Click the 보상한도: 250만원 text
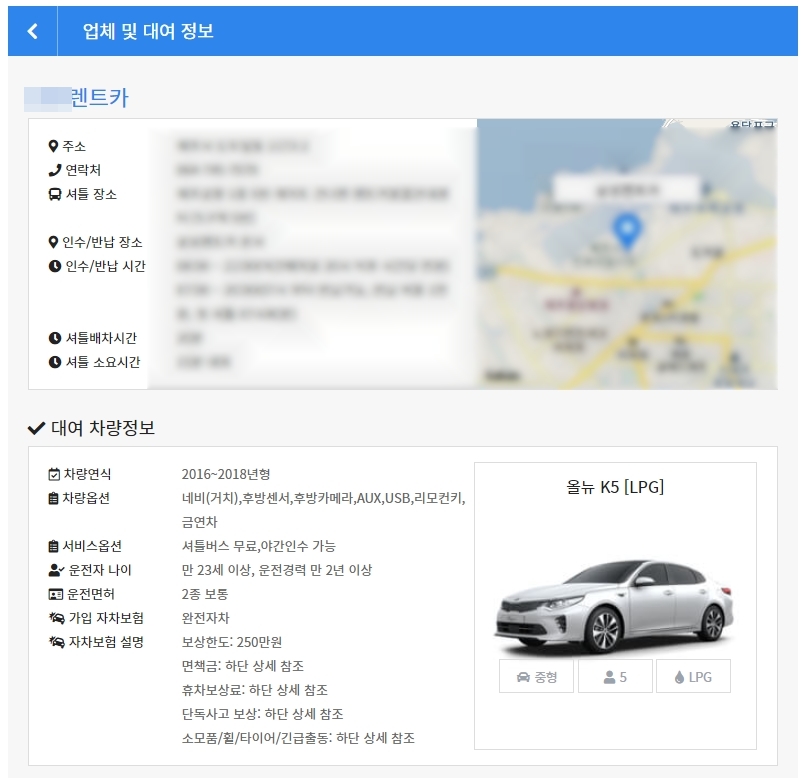This screenshot has height=778, width=806. tap(231, 642)
